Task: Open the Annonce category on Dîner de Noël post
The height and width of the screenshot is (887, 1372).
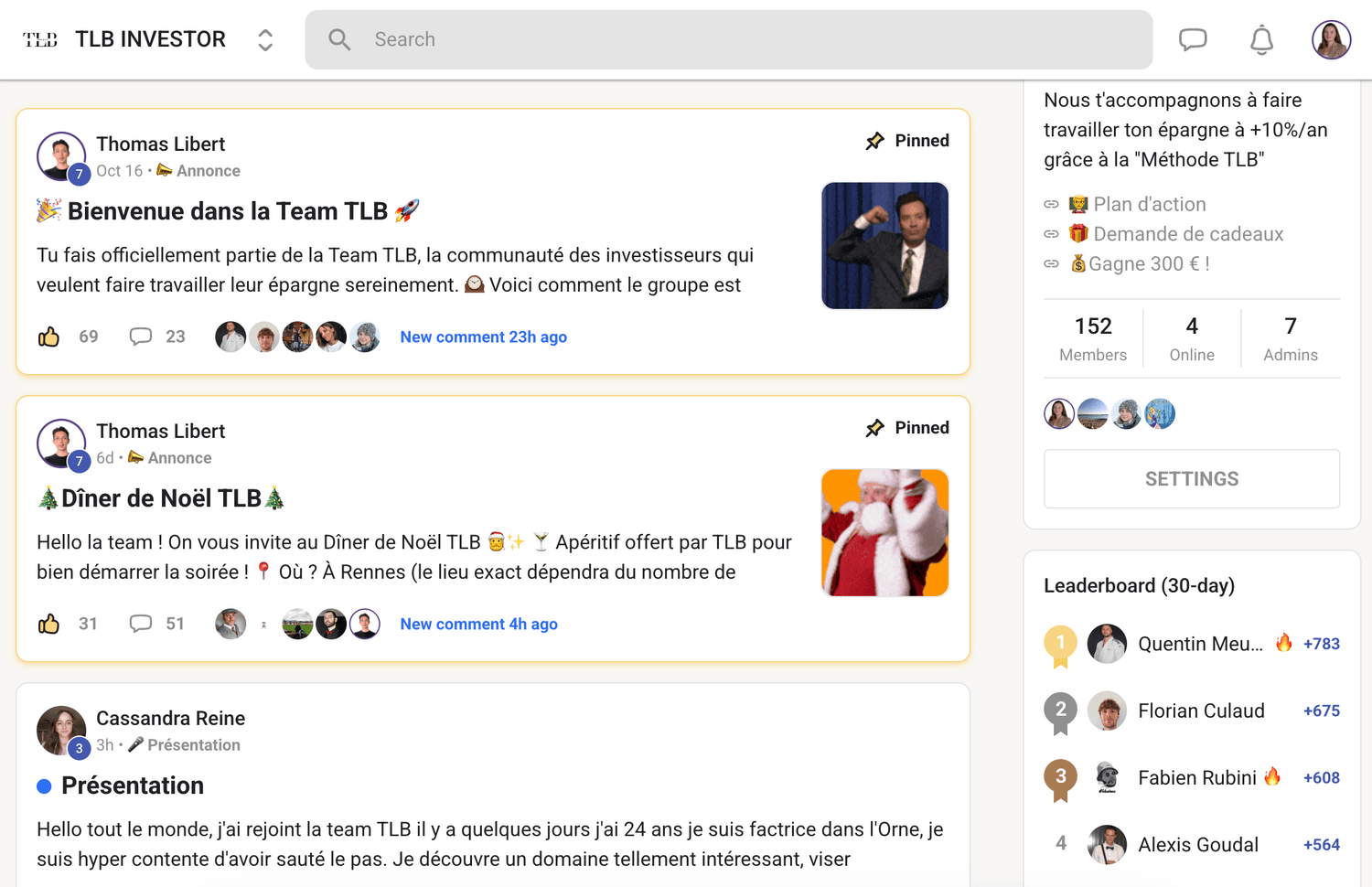Action: [170, 458]
